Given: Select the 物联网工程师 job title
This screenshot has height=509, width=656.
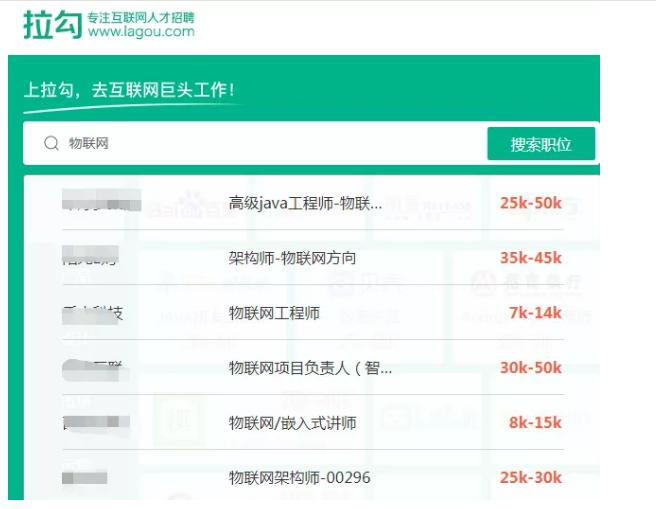Looking at the screenshot, I should pos(274,313).
